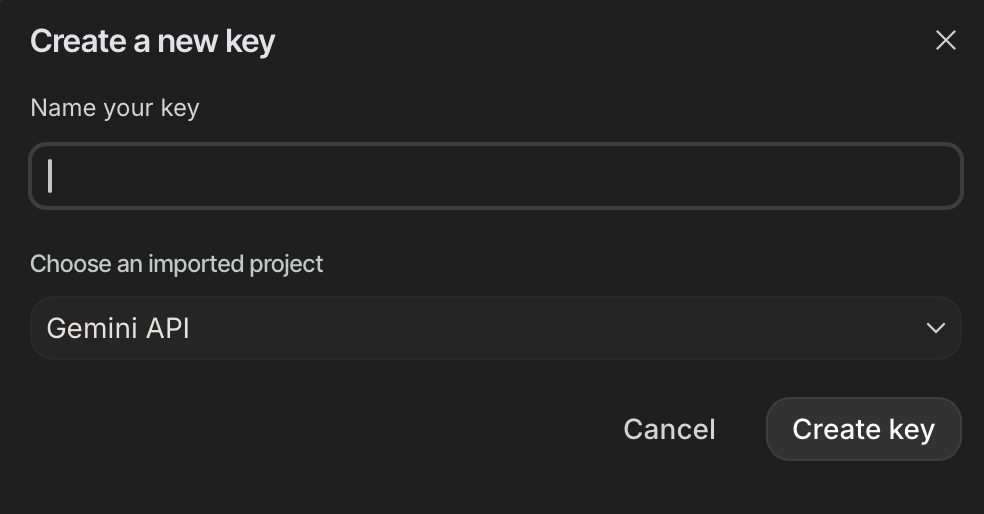The height and width of the screenshot is (514, 984).
Task: Select the Gemini API project entry
Action: [x=118, y=328]
